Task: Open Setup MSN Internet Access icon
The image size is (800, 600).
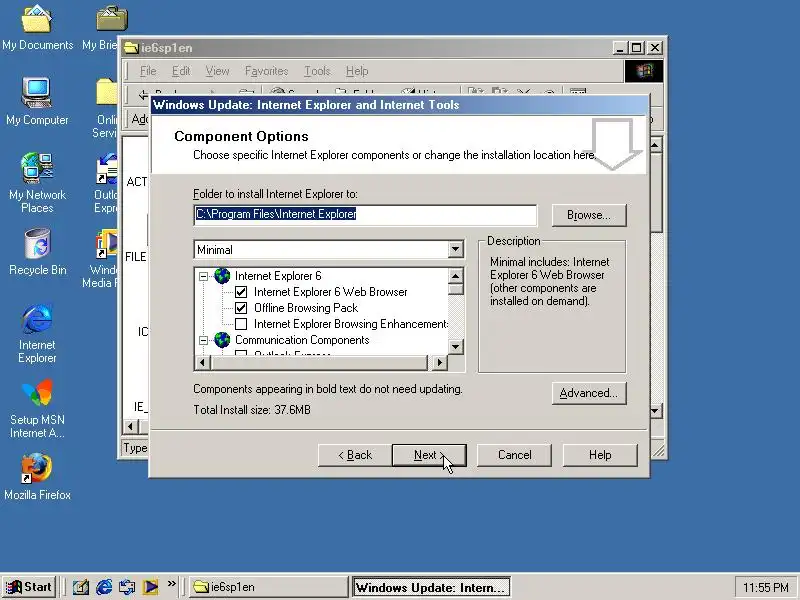Action: [37, 409]
